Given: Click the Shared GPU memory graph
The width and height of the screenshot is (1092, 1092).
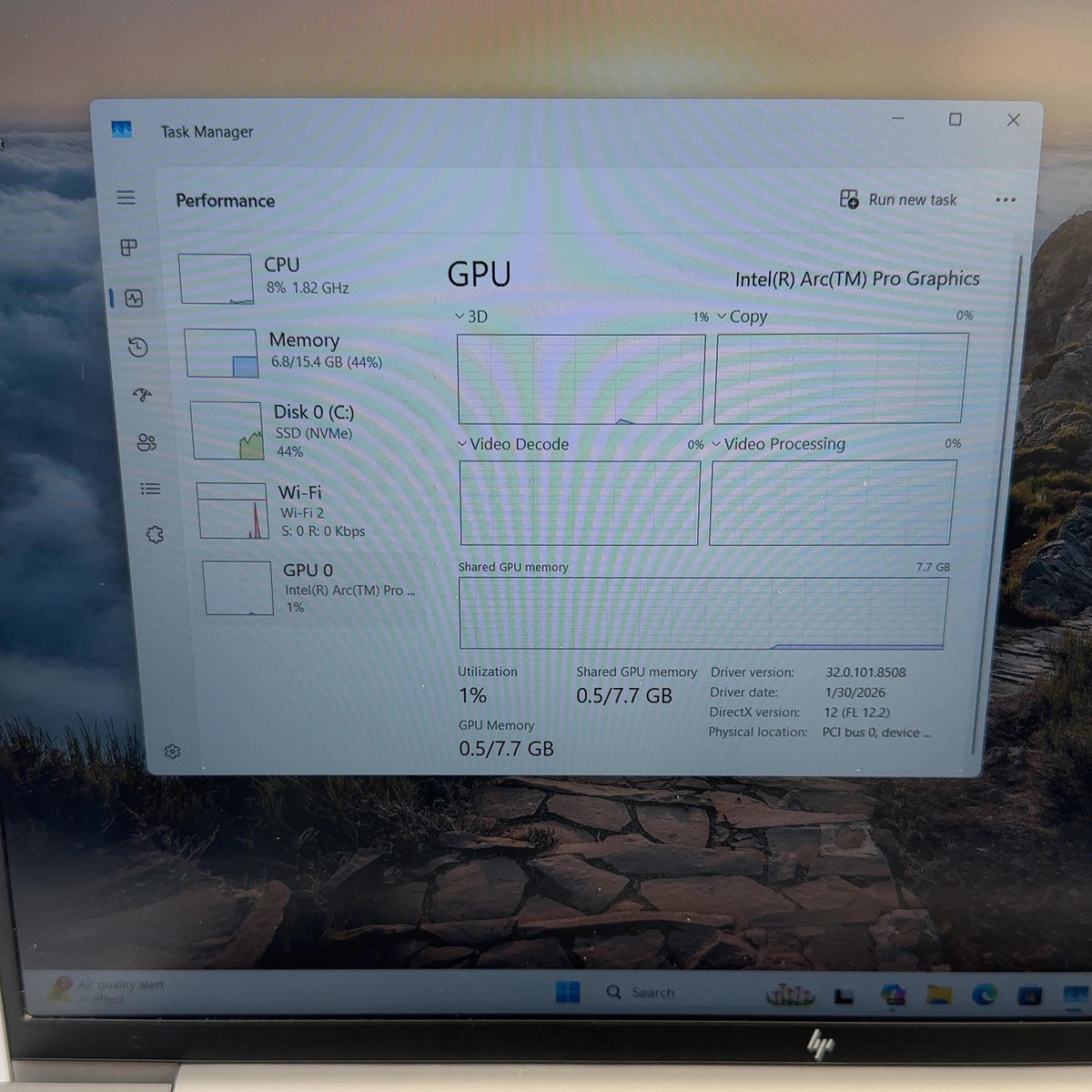Looking at the screenshot, I should pyautogui.click(x=703, y=612).
